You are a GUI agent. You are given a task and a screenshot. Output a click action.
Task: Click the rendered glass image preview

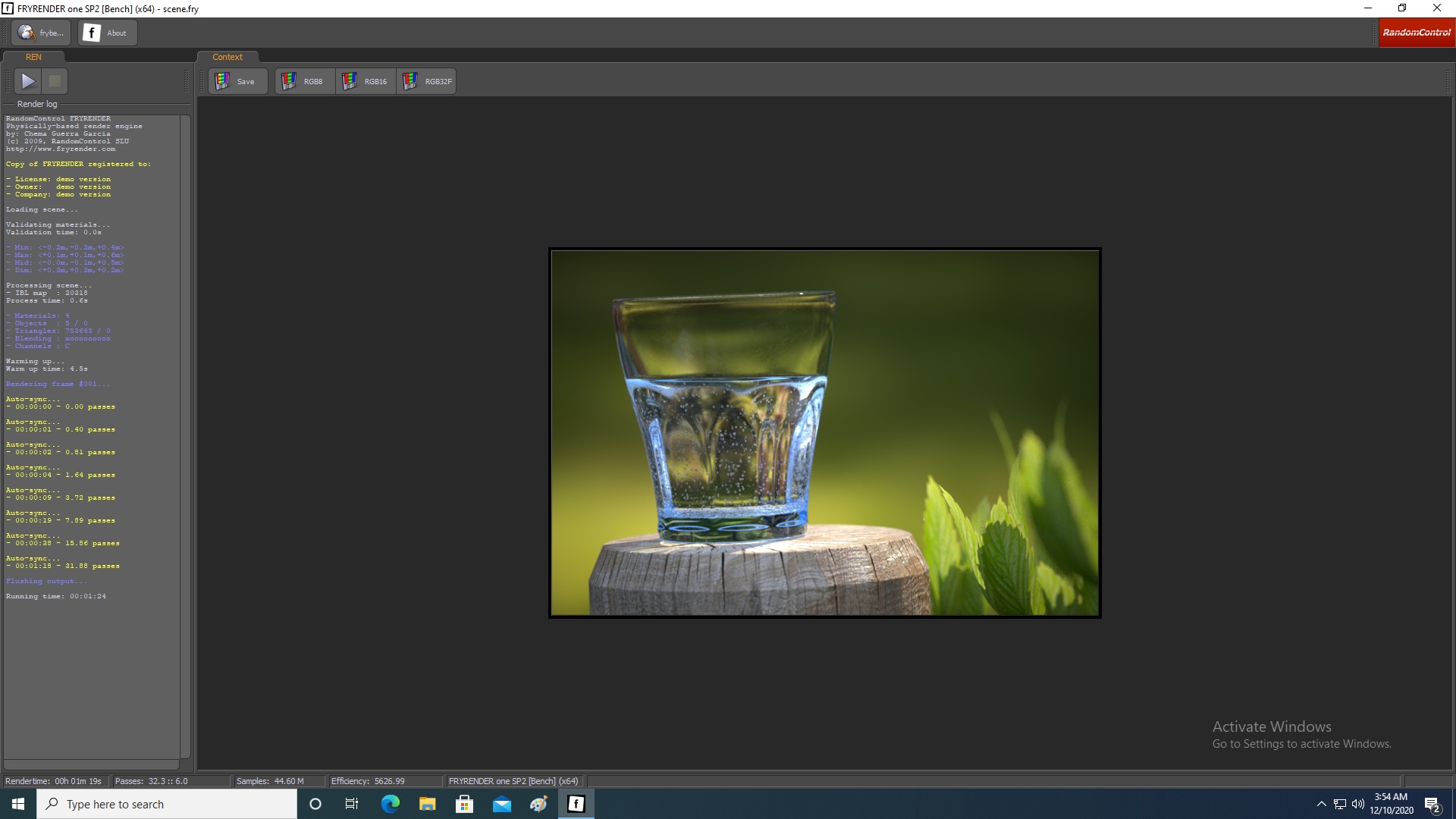824,432
